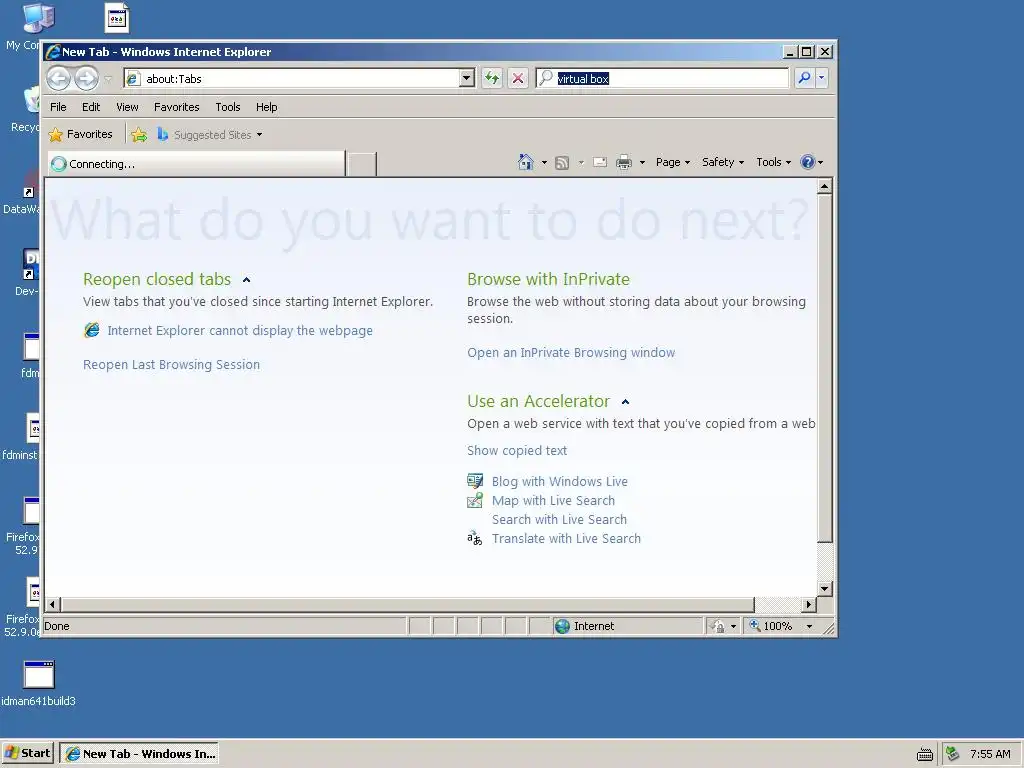Click the 7:55 AM system clock
The image size is (1024, 768).
pyautogui.click(x=990, y=754)
